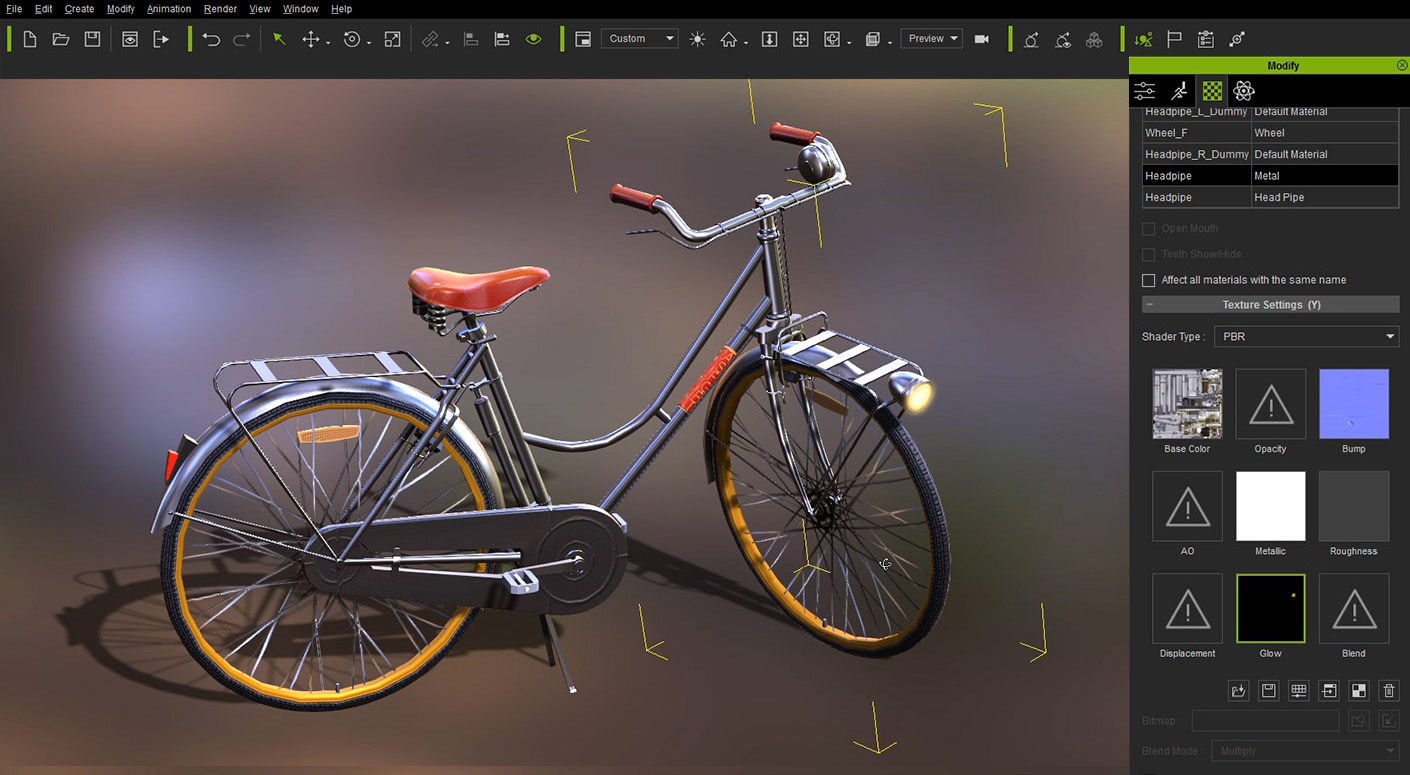The height and width of the screenshot is (775, 1410).
Task: Load a texture with the folder-arrow icon
Action: pyautogui.click(x=1239, y=691)
